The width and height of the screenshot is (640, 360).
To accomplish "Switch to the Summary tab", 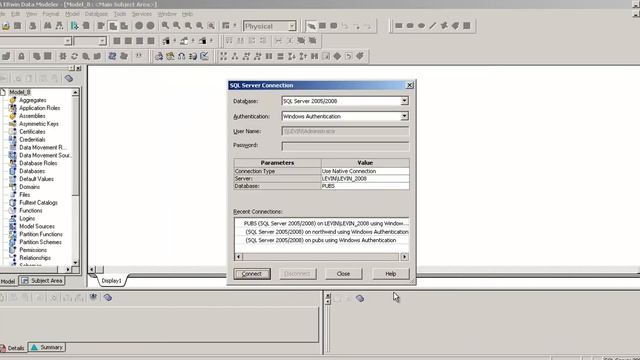I will [47, 347].
